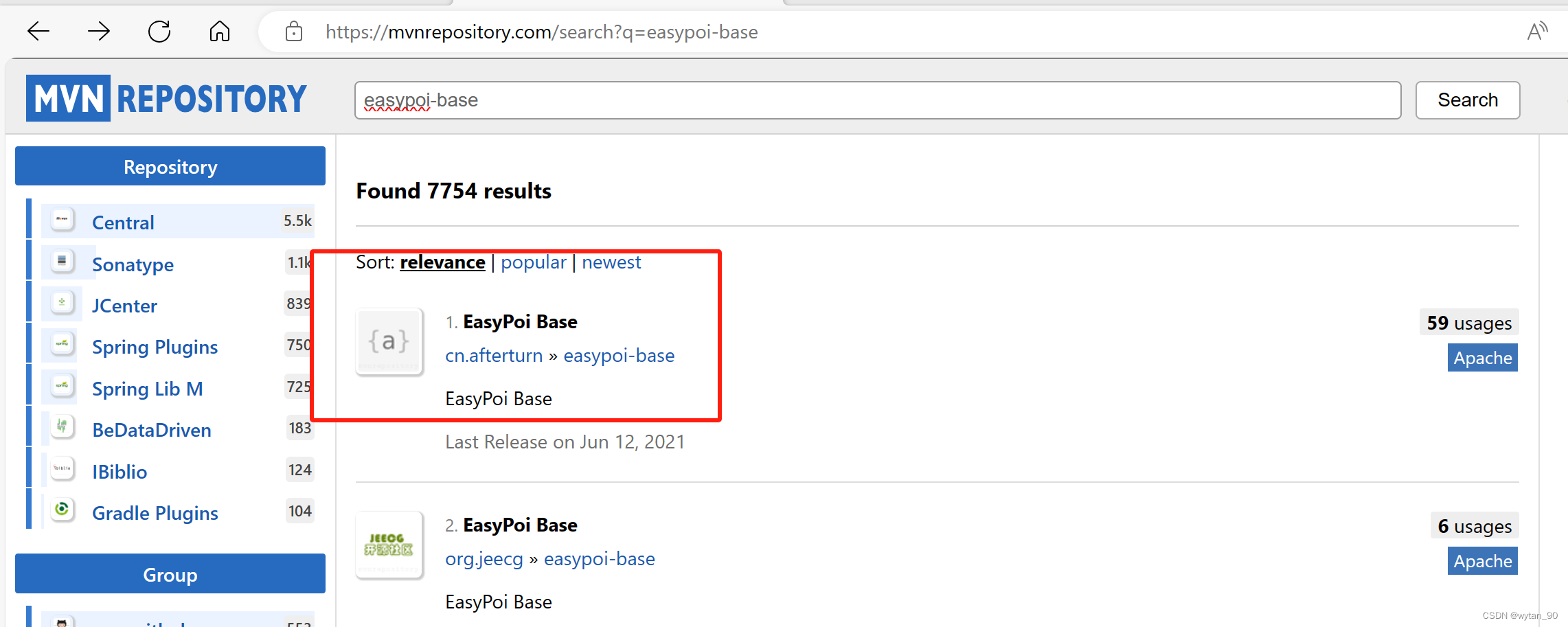Screen dimensions: 1568x627
Task: Open the MVN Repository logo
Action: point(167,98)
